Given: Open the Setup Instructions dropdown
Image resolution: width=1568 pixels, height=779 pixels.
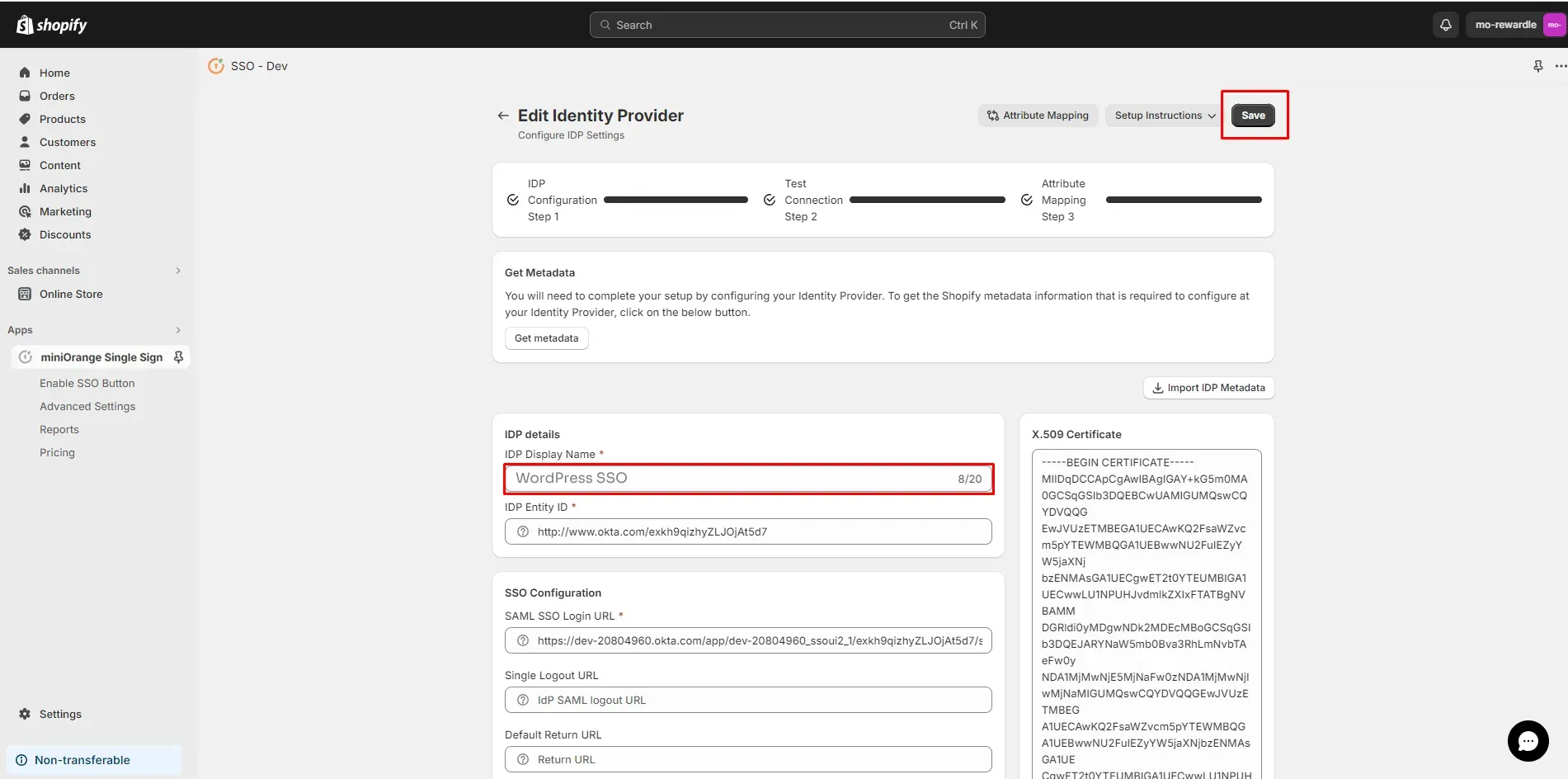Looking at the screenshot, I should point(1164,116).
